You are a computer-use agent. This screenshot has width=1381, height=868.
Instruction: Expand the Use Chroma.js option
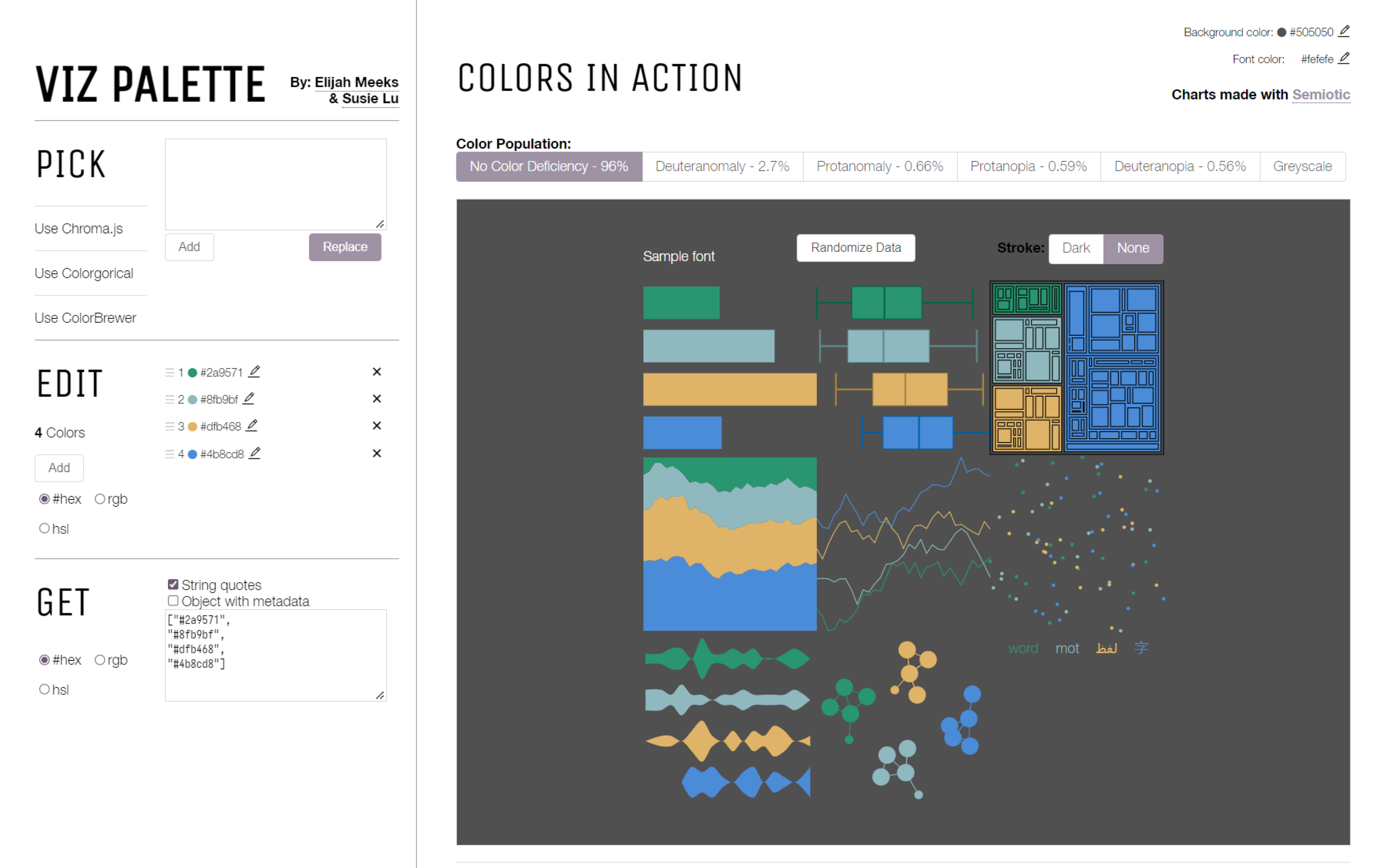(78, 229)
